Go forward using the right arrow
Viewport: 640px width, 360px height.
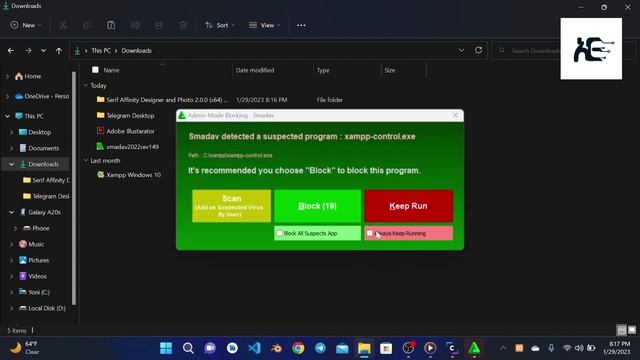click(x=28, y=51)
